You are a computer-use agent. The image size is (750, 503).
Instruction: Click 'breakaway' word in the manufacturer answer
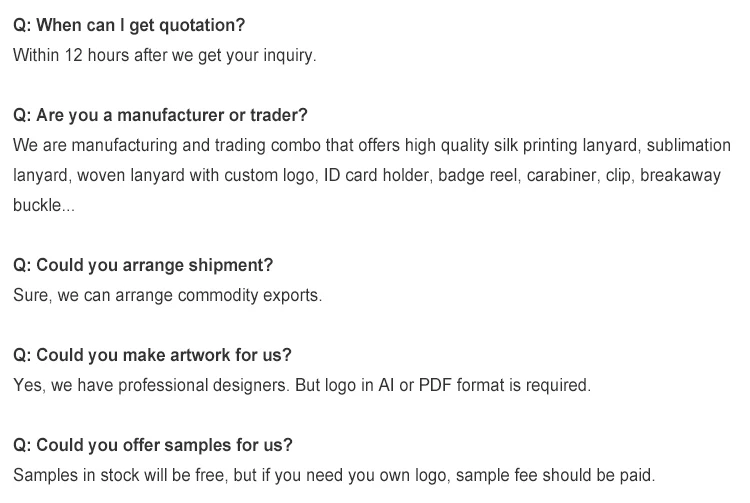pyautogui.click(x=680, y=175)
